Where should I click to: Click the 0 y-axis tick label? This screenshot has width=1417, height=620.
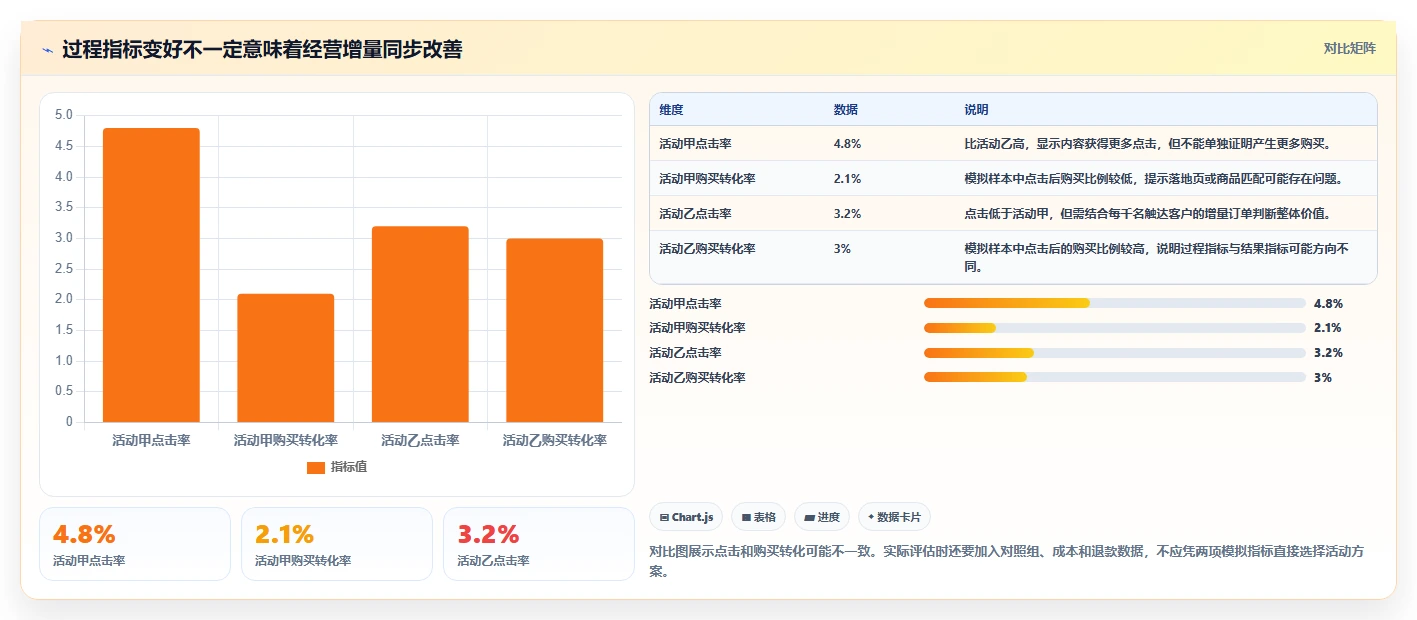(69, 422)
